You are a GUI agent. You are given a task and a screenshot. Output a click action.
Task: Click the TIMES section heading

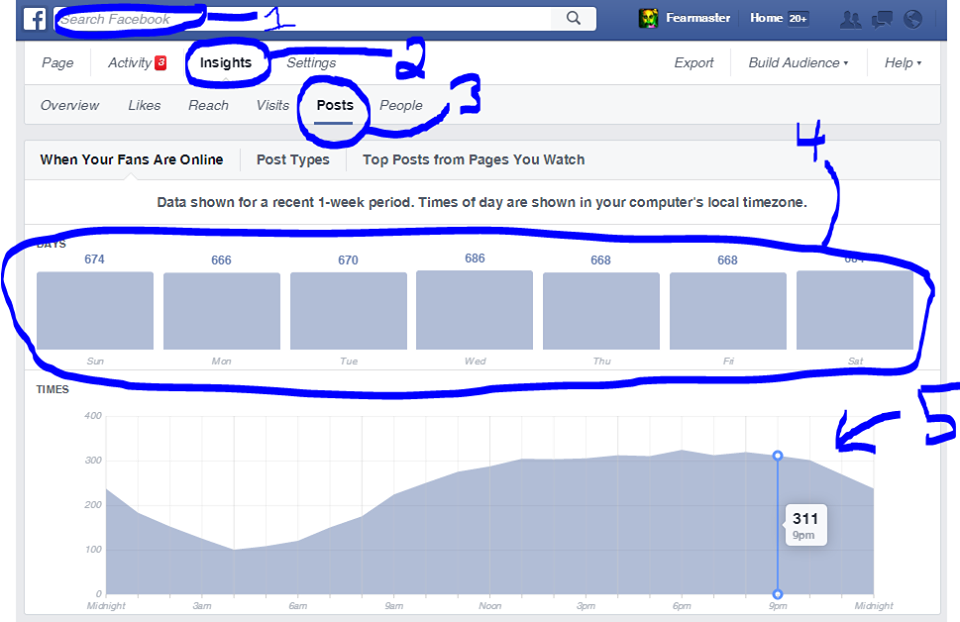click(x=53, y=389)
